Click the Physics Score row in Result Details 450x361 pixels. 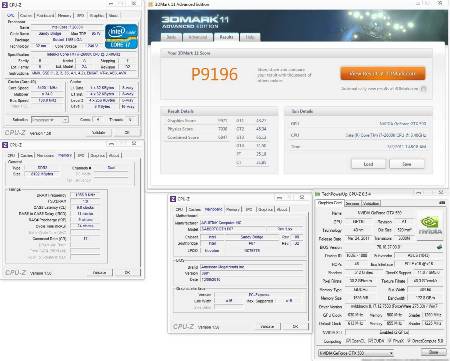click(x=197, y=129)
